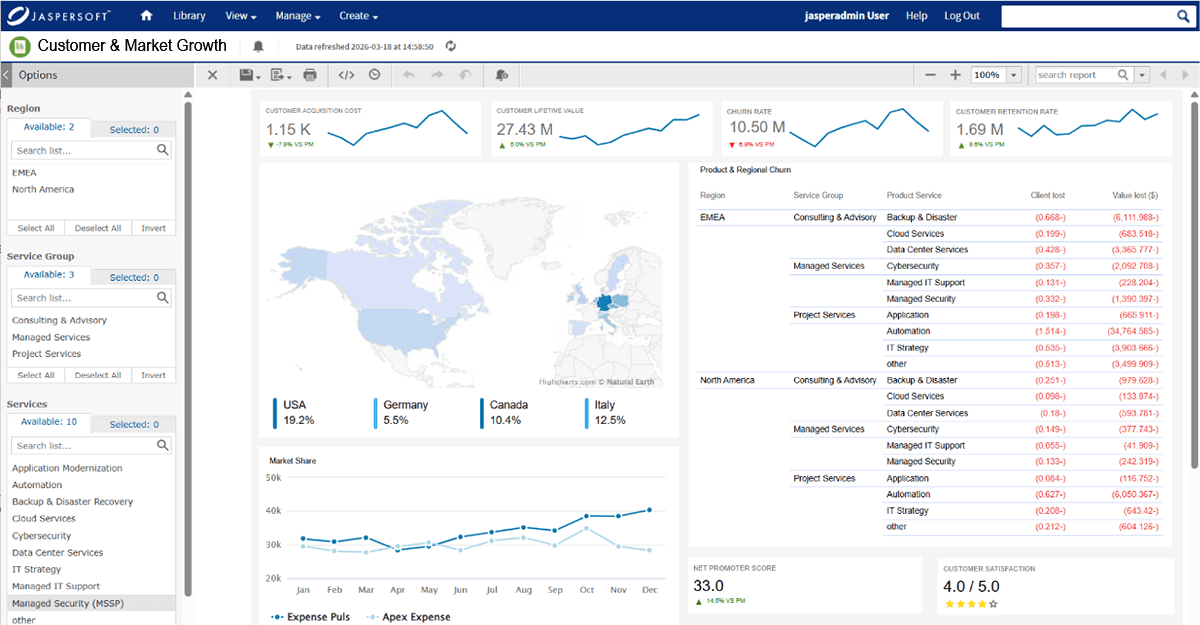Redo the last undone action
The width and height of the screenshot is (1200, 625).
coord(436,74)
